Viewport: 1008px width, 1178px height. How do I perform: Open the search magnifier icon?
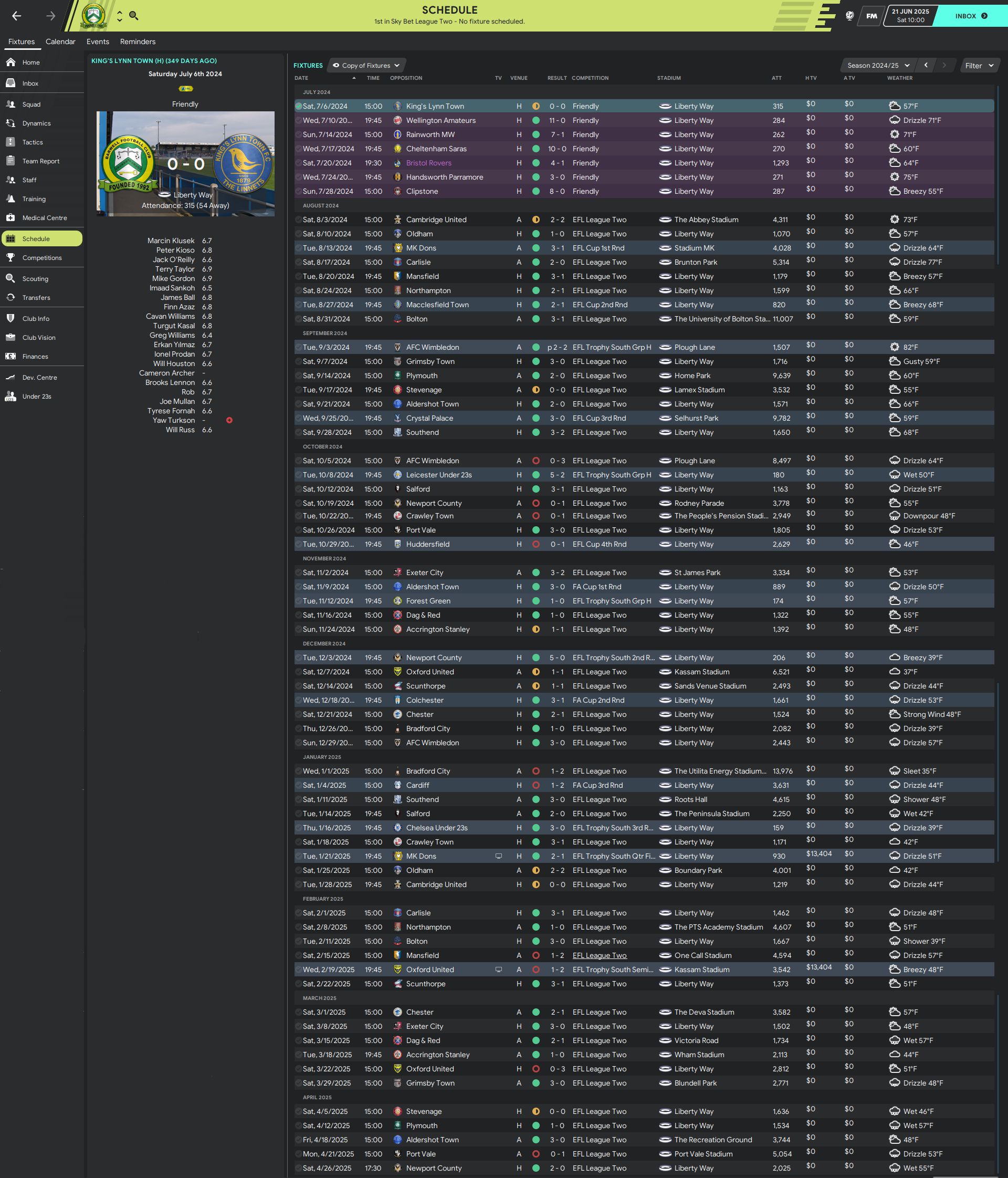(133, 15)
